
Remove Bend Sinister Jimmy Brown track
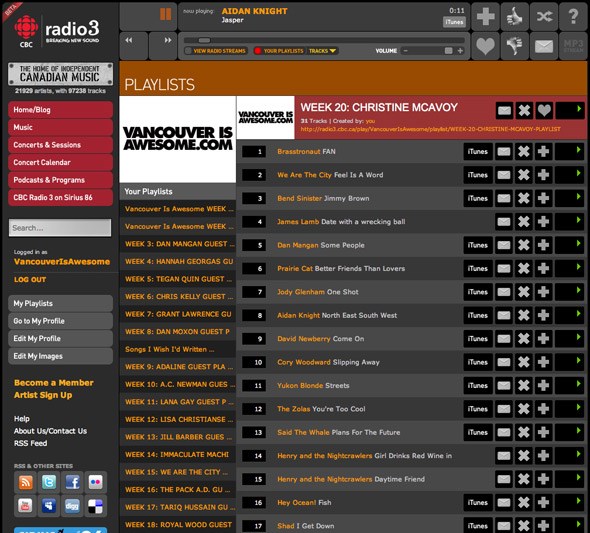[x=524, y=198]
